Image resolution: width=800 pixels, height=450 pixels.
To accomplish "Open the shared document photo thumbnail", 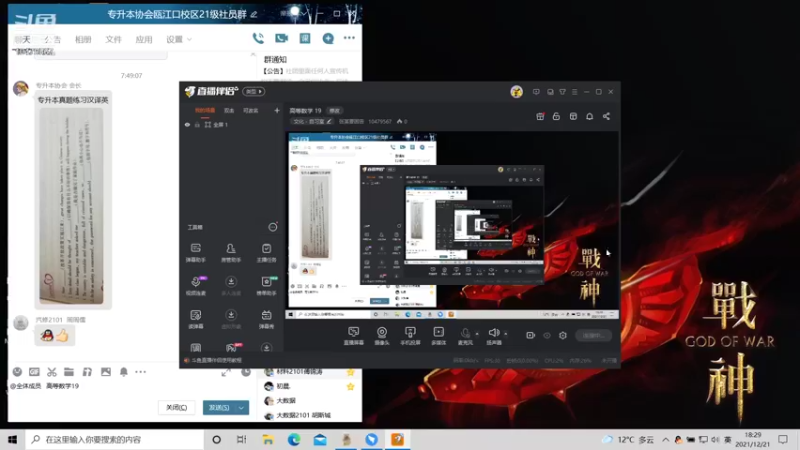I will (x=72, y=206).
